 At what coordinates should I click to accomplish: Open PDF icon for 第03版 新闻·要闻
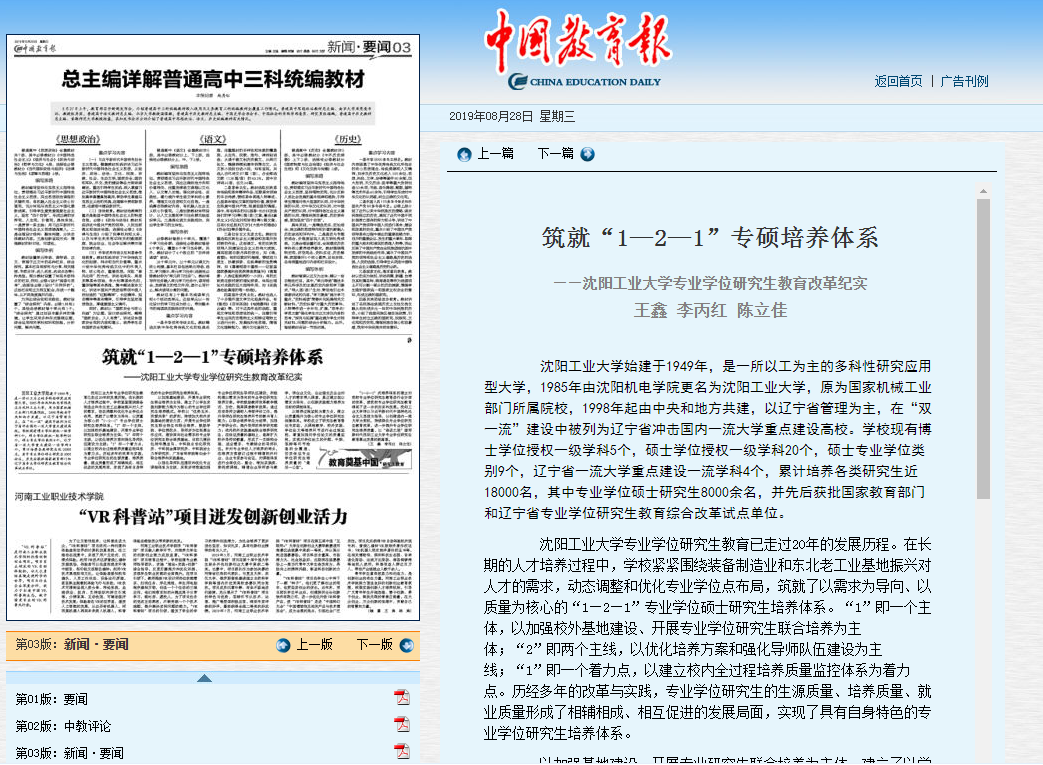pos(401,752)
